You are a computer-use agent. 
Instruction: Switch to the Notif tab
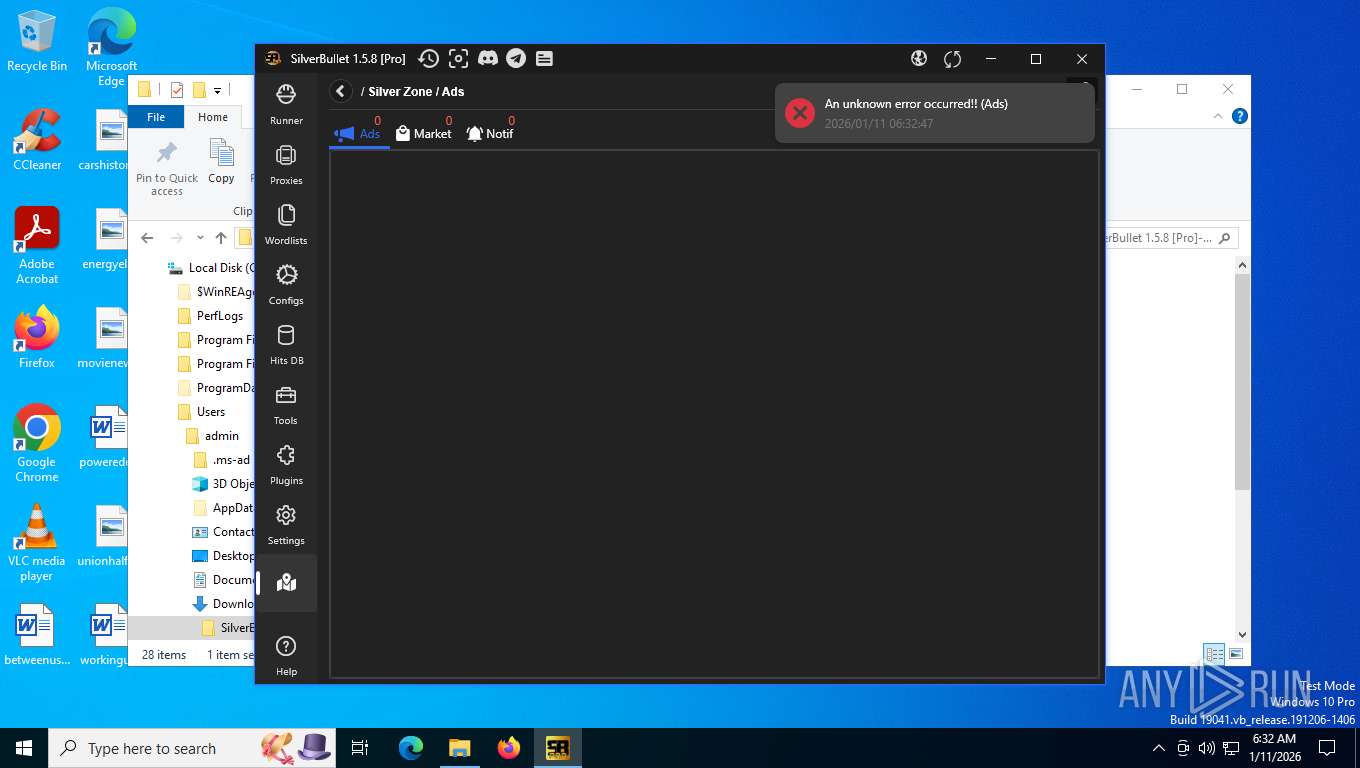click(490, 132)
